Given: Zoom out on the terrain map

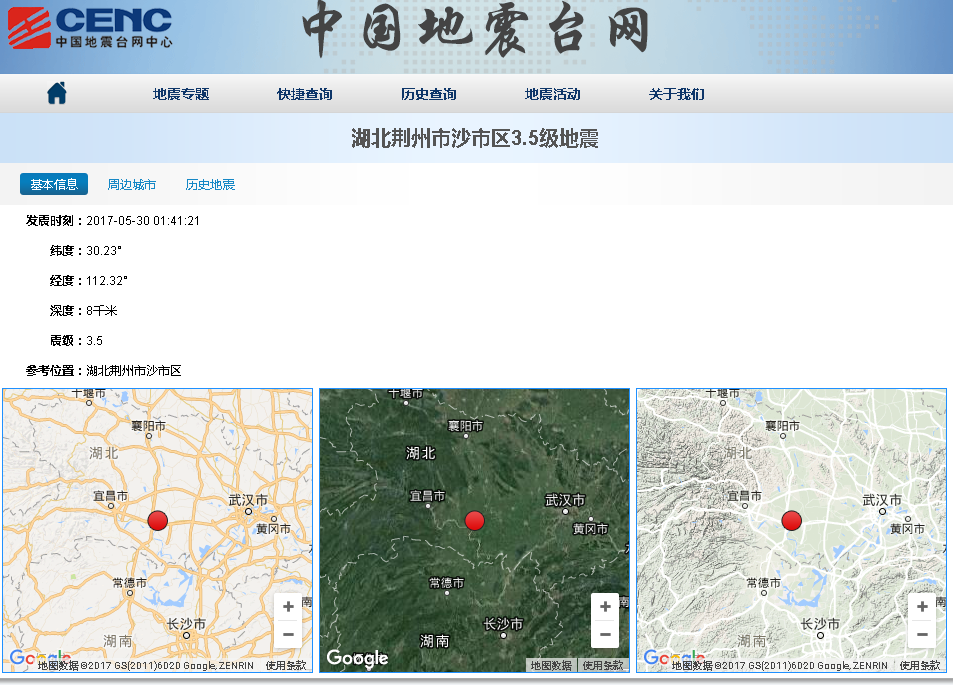Looking at the screenshot, I should click(x=921, y=634).
